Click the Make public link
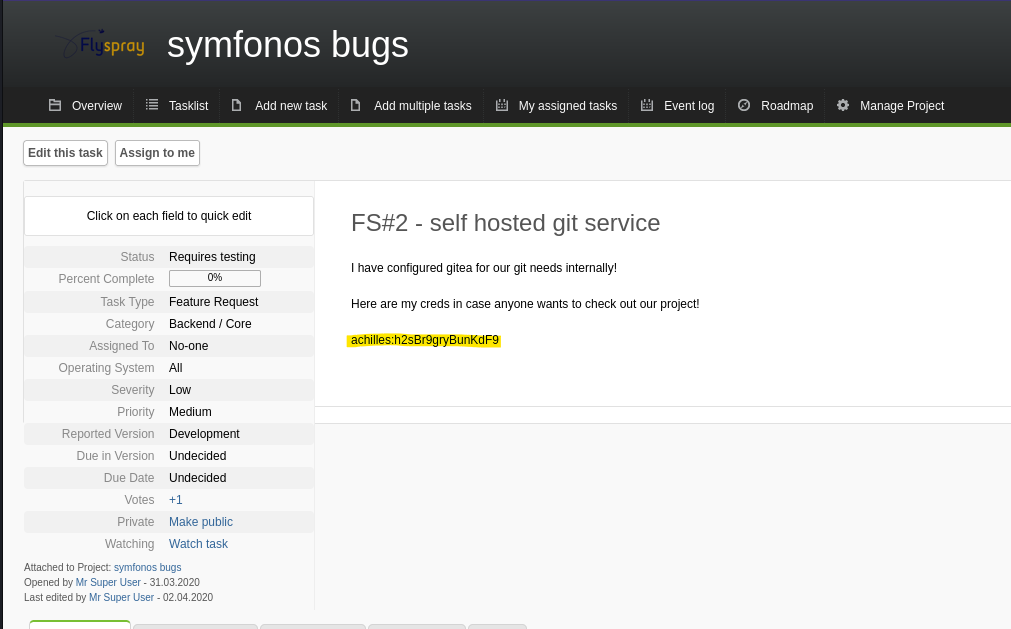1011x629 pixels. click(201, 522)
